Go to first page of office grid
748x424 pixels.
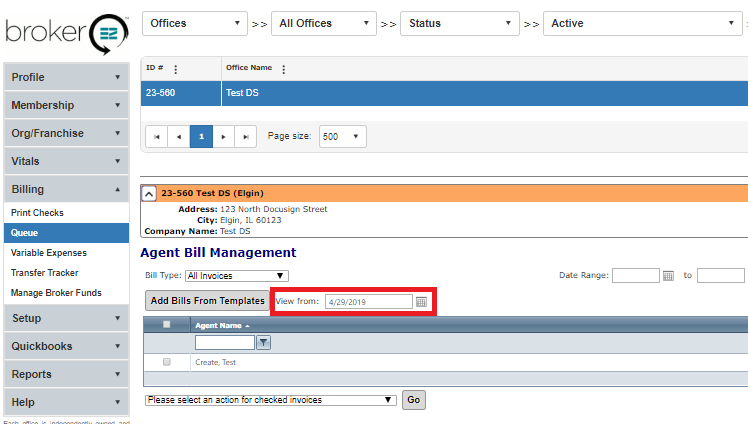tap(157, 137)
